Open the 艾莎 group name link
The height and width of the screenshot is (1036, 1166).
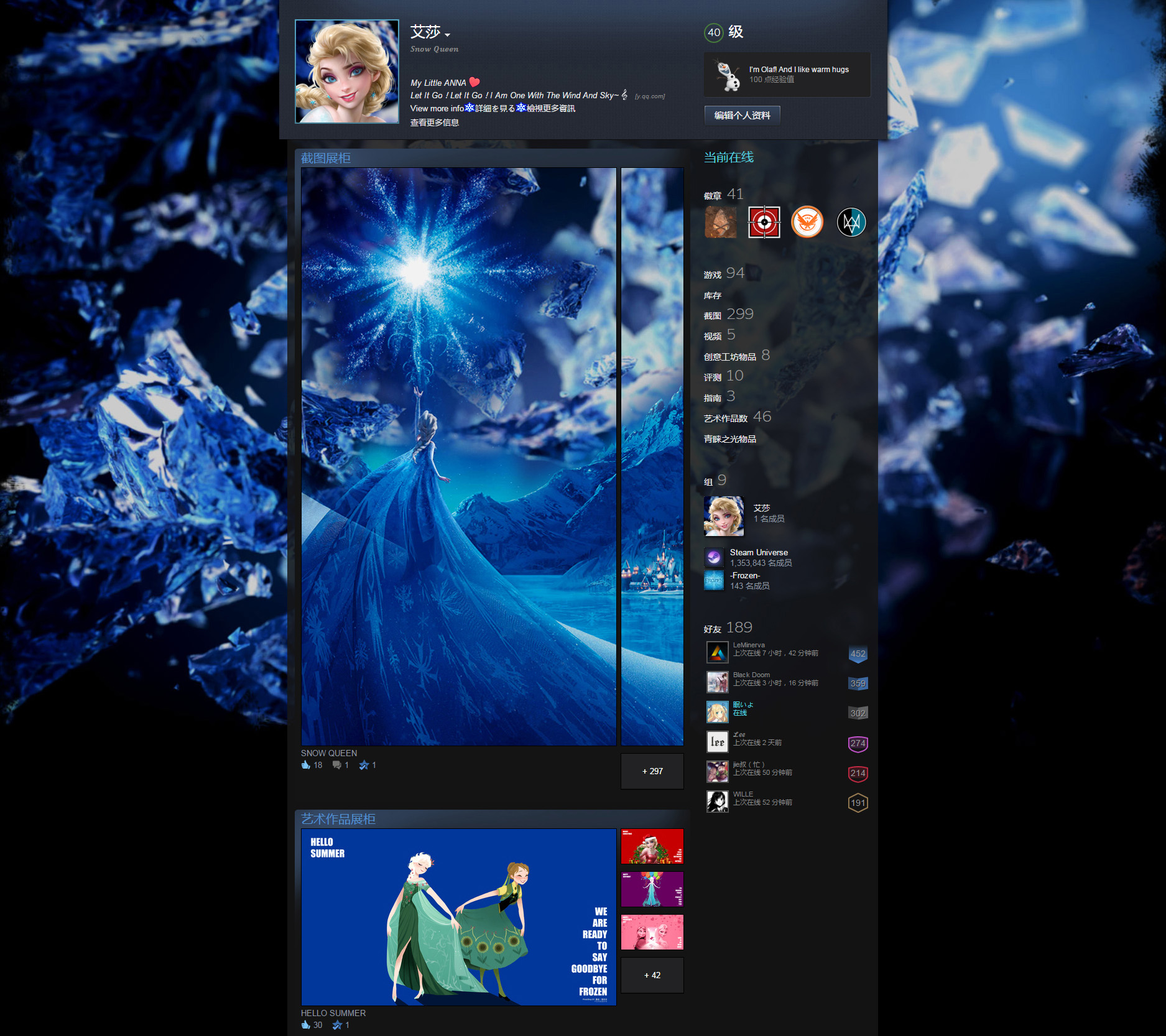(x=762, y=508)
